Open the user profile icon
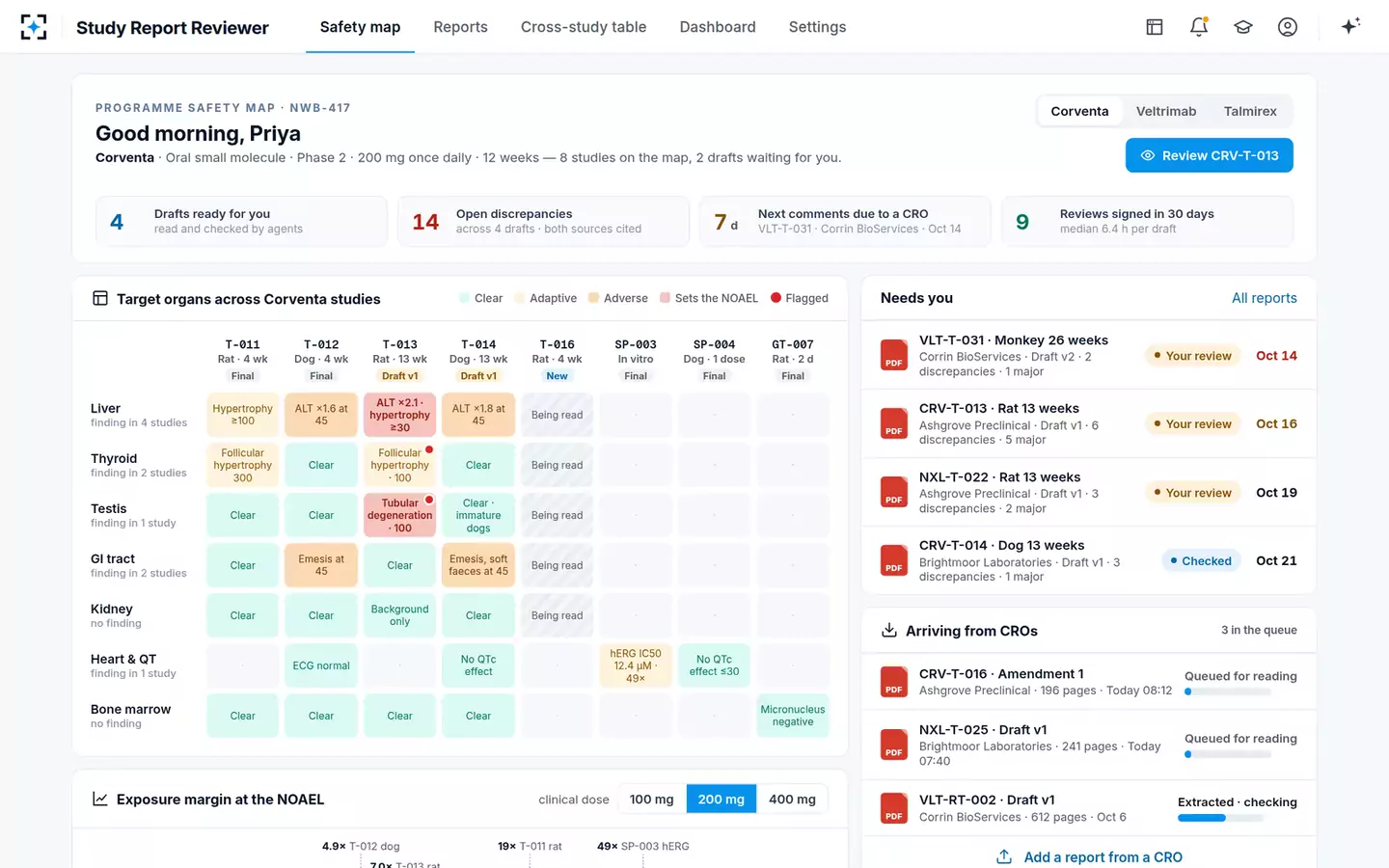 pos(1288,27)
